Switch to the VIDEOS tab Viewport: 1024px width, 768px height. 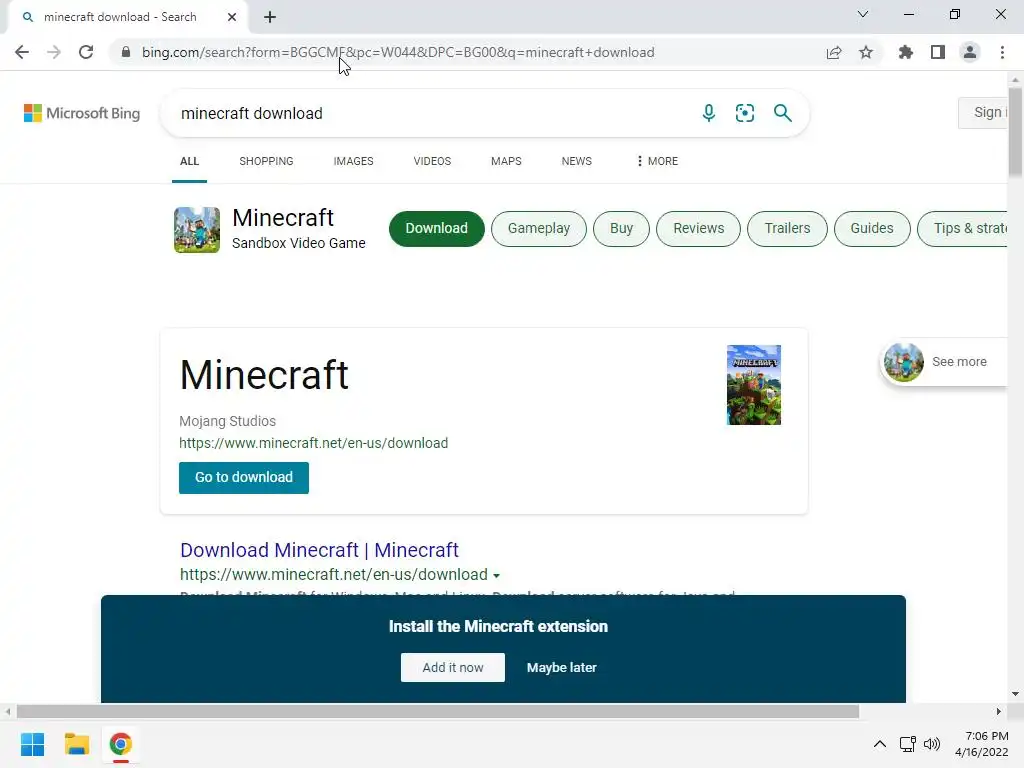tap(432, 161)
